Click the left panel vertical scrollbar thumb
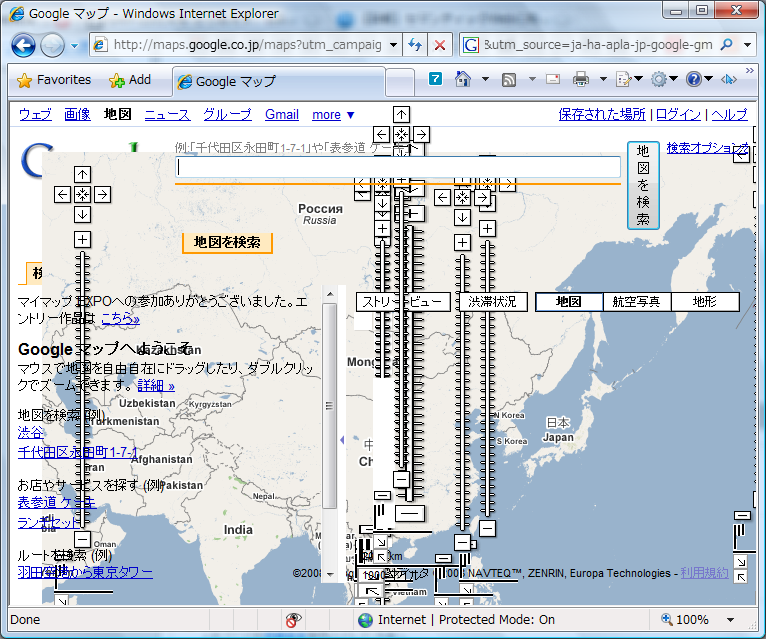The width and height of the screenshot is (766, 639). click(x=330, y=406)
